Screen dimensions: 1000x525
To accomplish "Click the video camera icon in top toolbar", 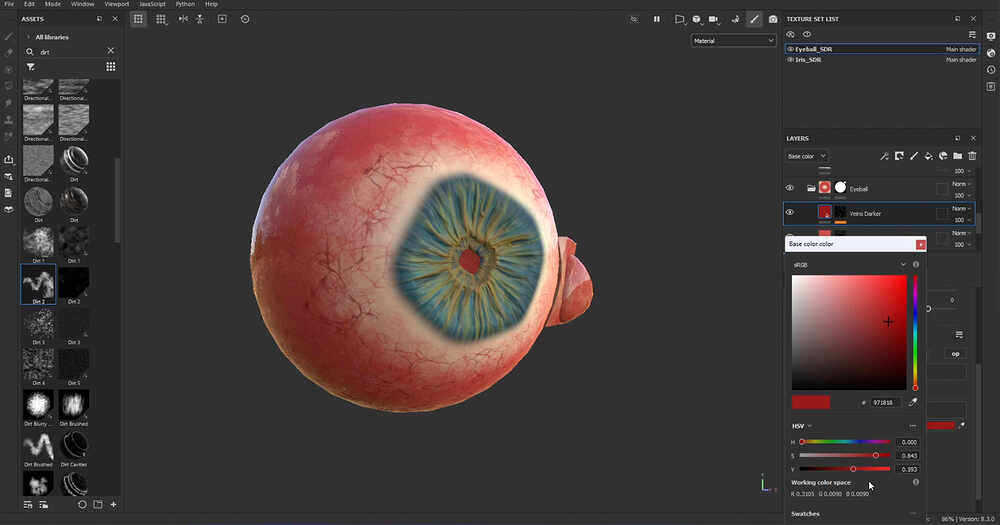I will (x=714, y=19).
